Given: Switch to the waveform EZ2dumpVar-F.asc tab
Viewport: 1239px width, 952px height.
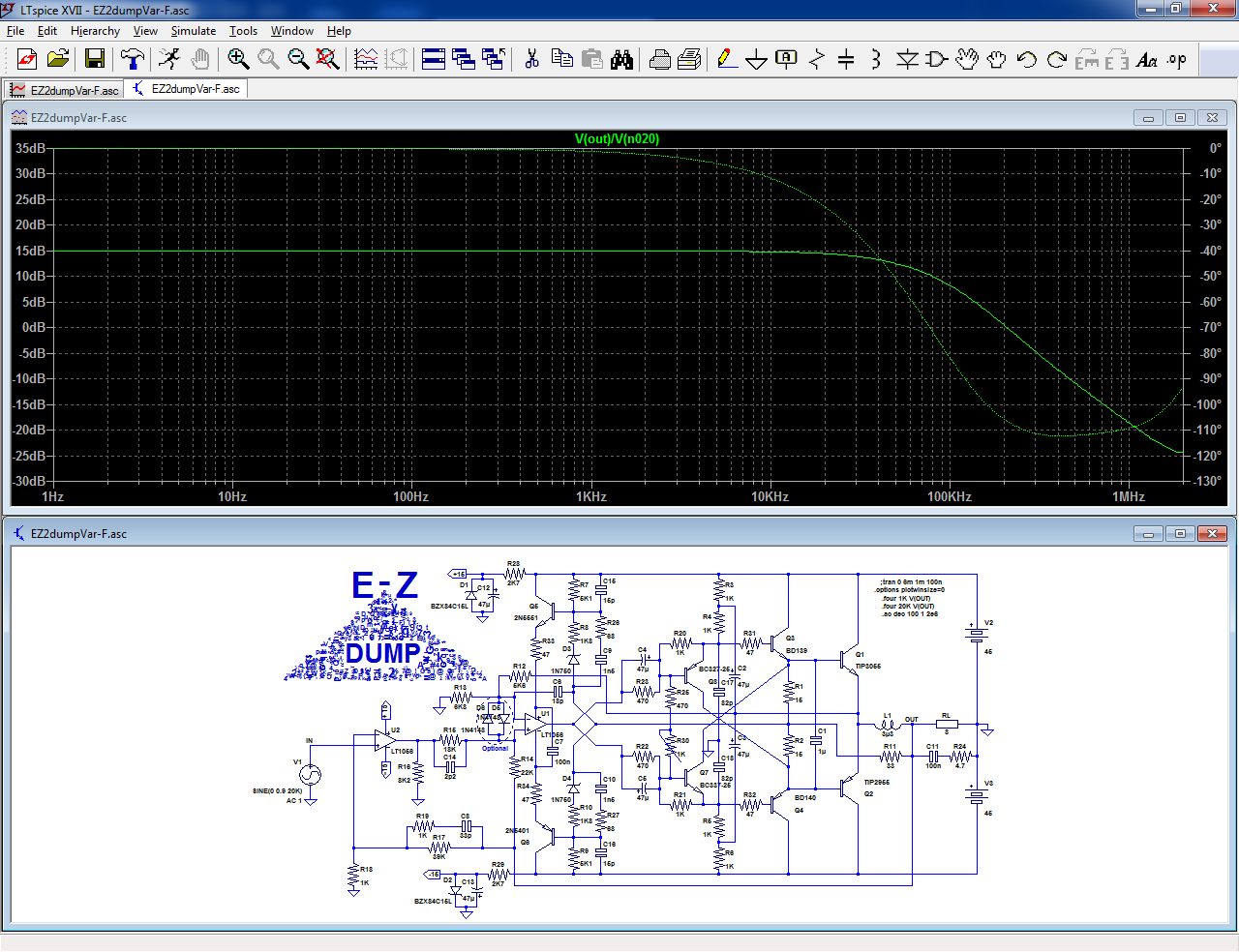Looking at the screenshot, I should coord(64,90).
